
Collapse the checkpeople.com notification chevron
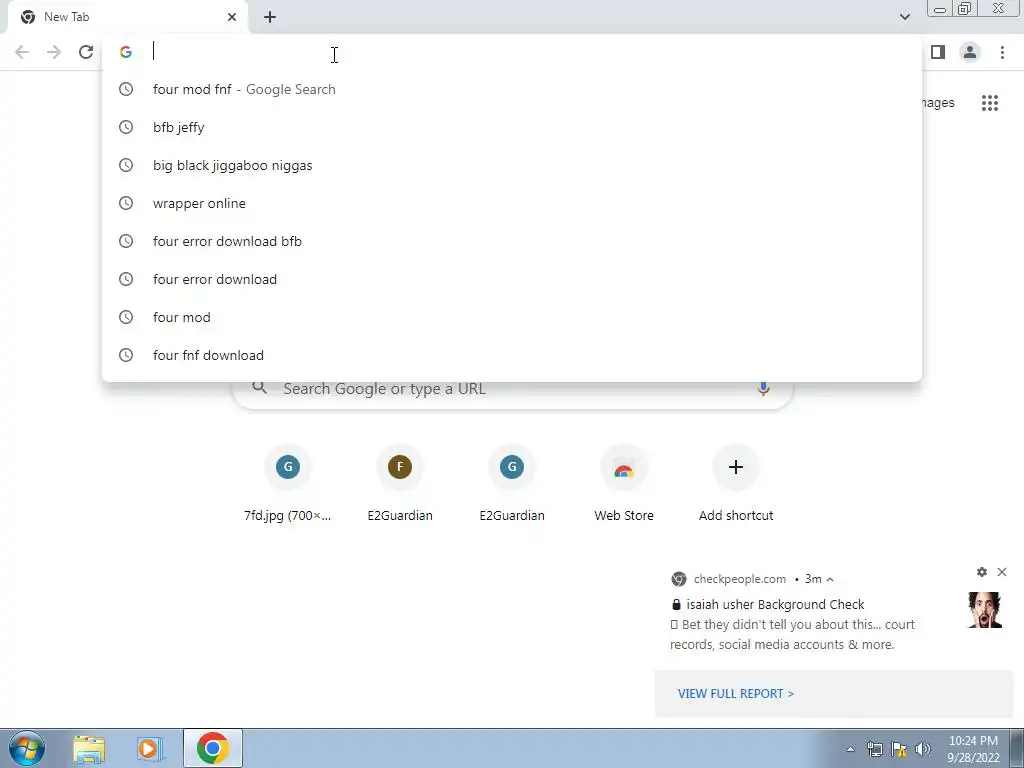click(x=830, y=579)
